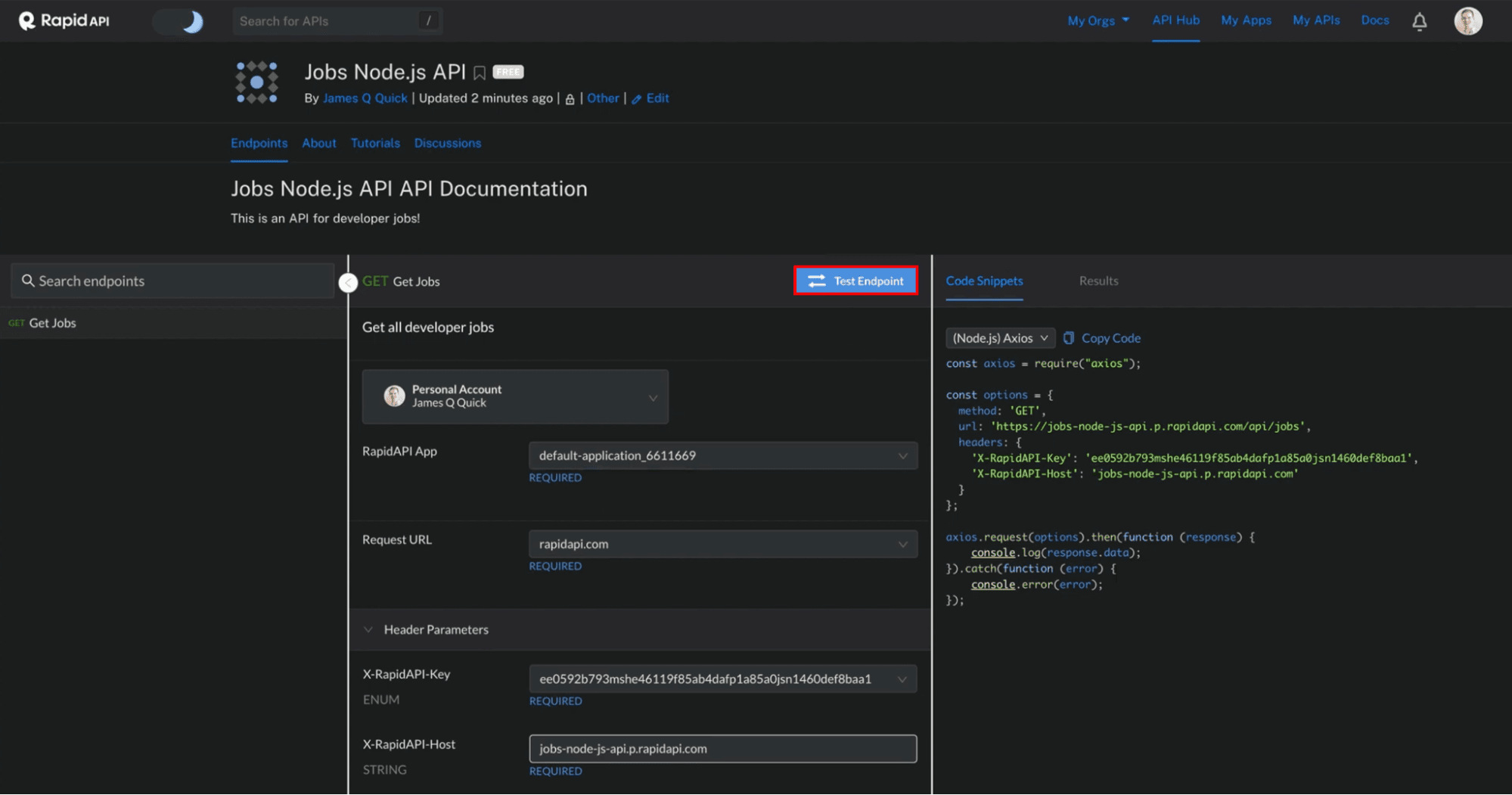This screenshot has height=795, width=1512.
Task: Click the Test Endpoint button
Action: [x=855, y=281]
